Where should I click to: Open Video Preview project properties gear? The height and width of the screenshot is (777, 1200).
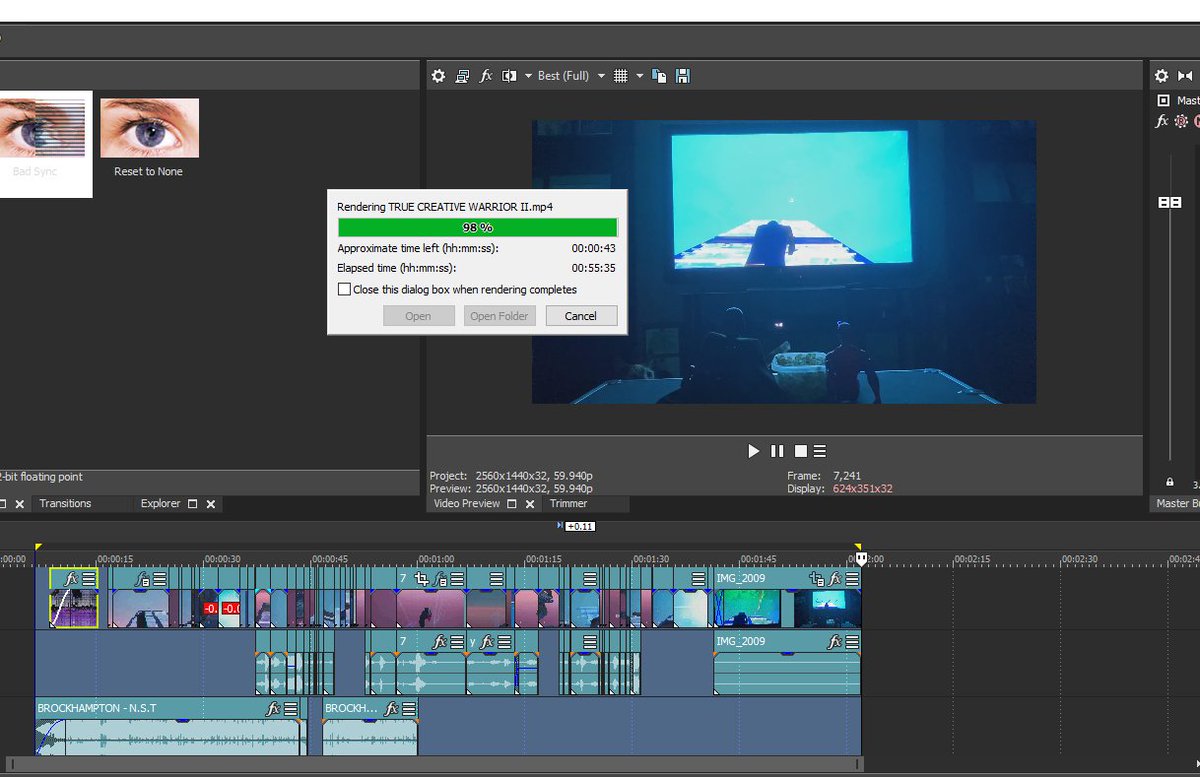[438, 75]
